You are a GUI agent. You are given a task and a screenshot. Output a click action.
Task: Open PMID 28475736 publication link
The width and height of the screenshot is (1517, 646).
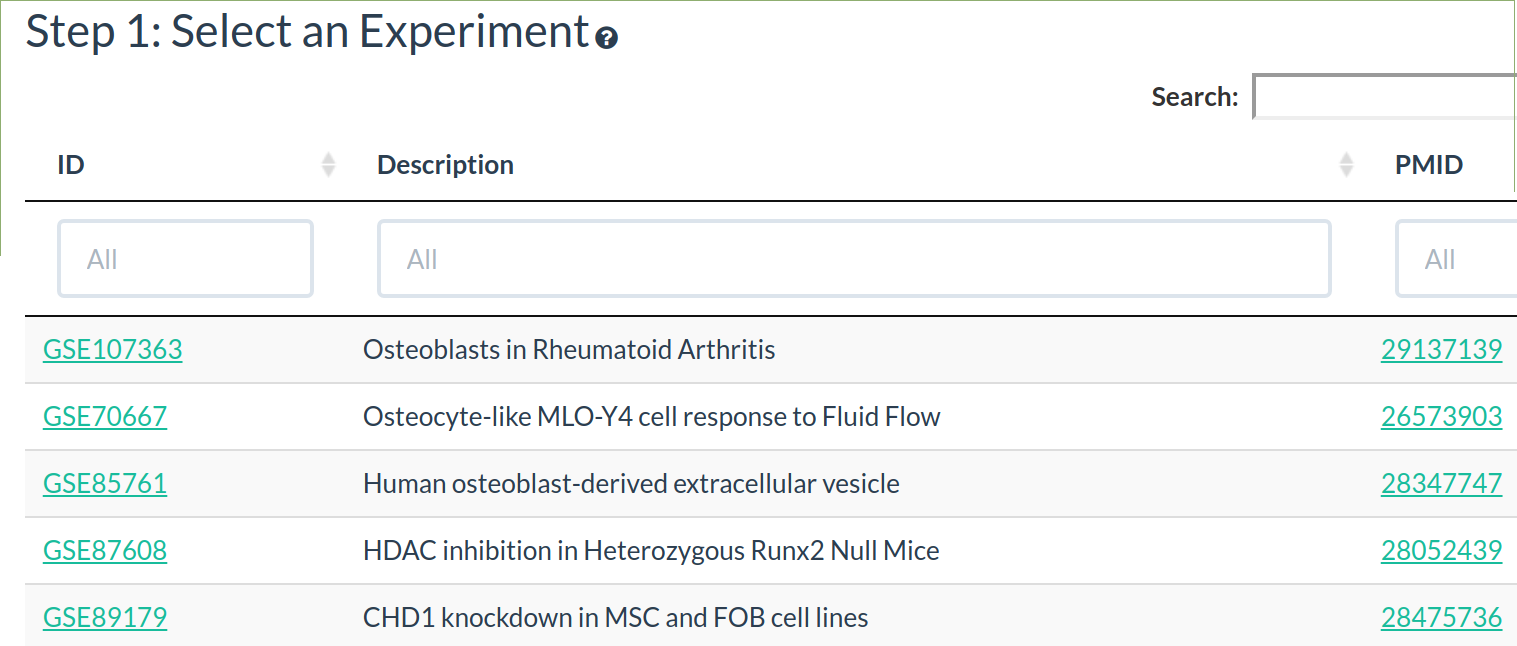[x=1441, y=618]
